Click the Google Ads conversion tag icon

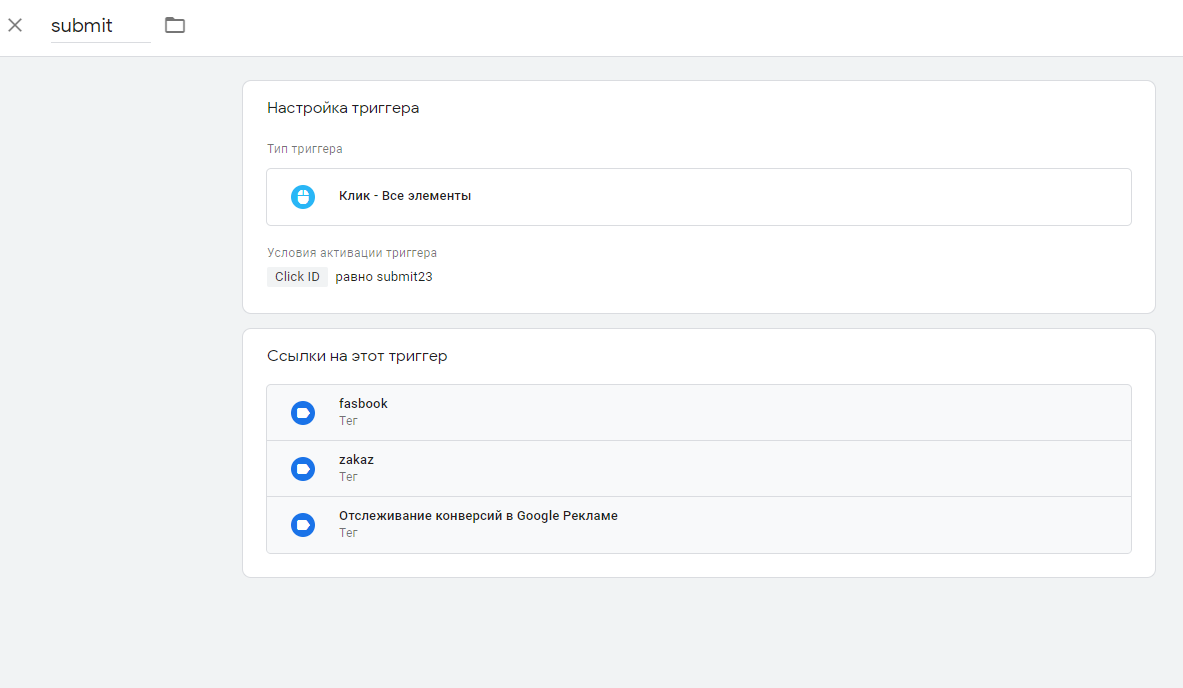[303, 525]
